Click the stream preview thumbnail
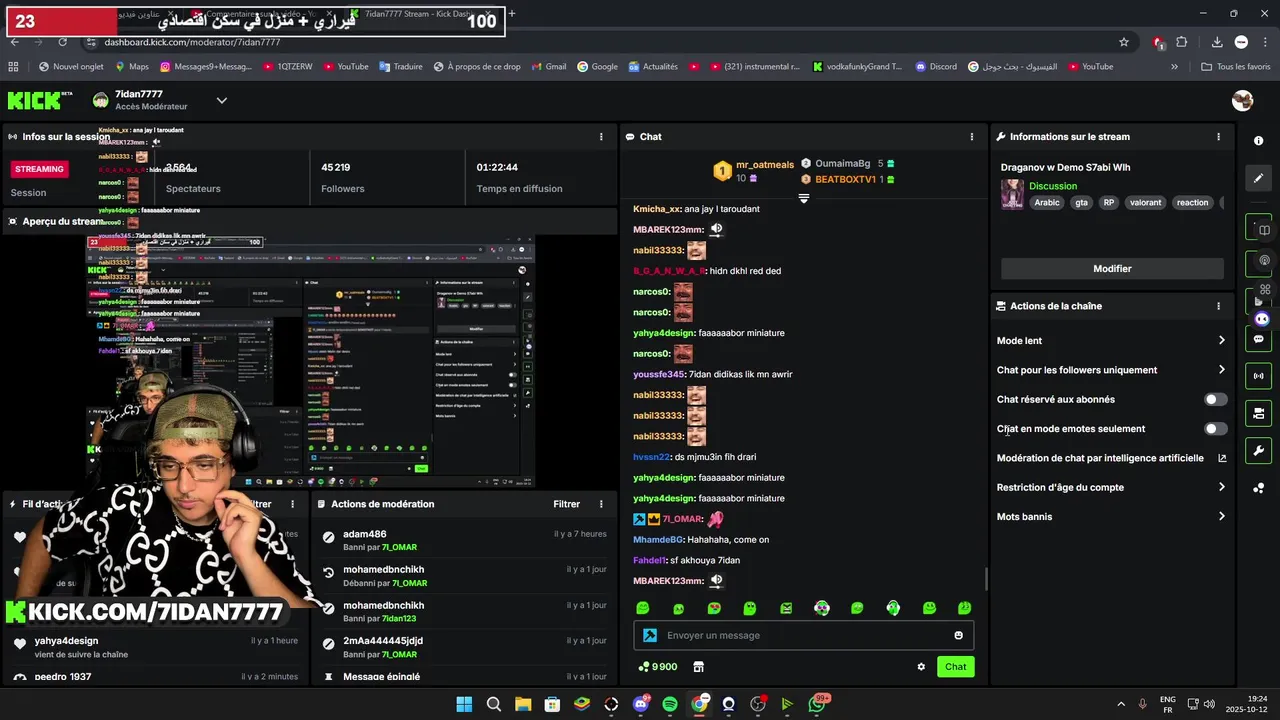The width and height of the screenshot is (1280, 720). [310, 360]
